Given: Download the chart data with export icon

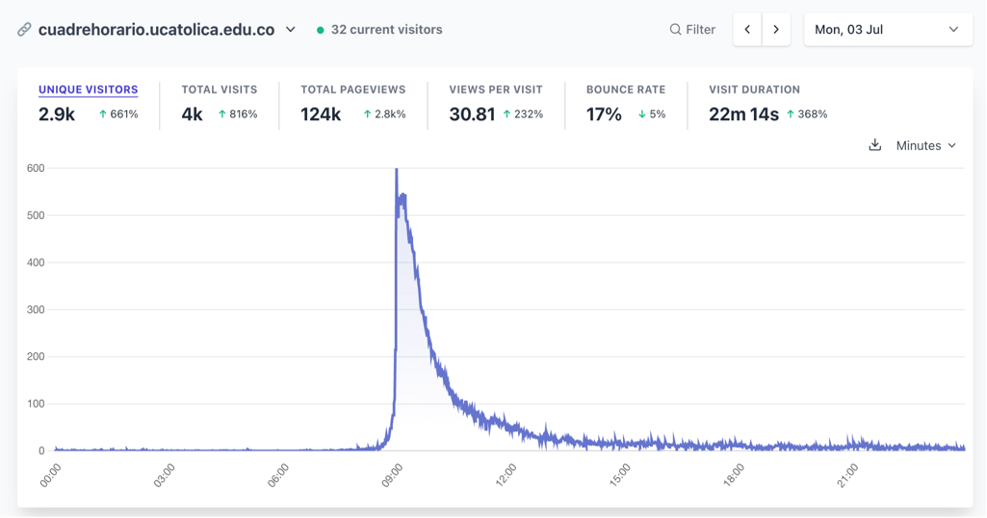Looking at the screenshot, I should coord(875,145).
